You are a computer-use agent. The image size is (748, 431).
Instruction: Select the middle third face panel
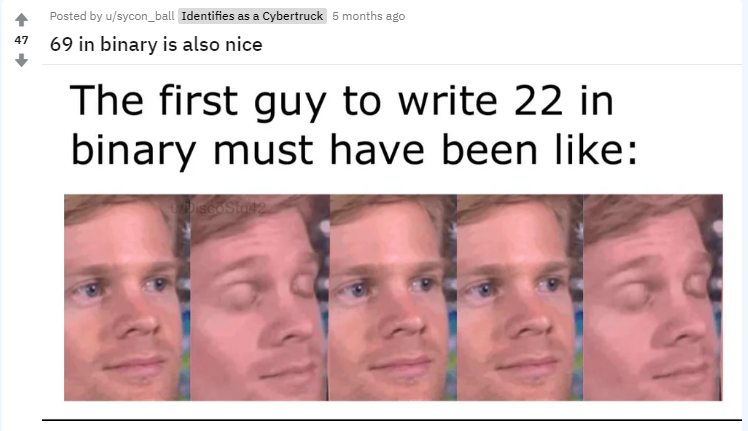click(x=393, y=297)
